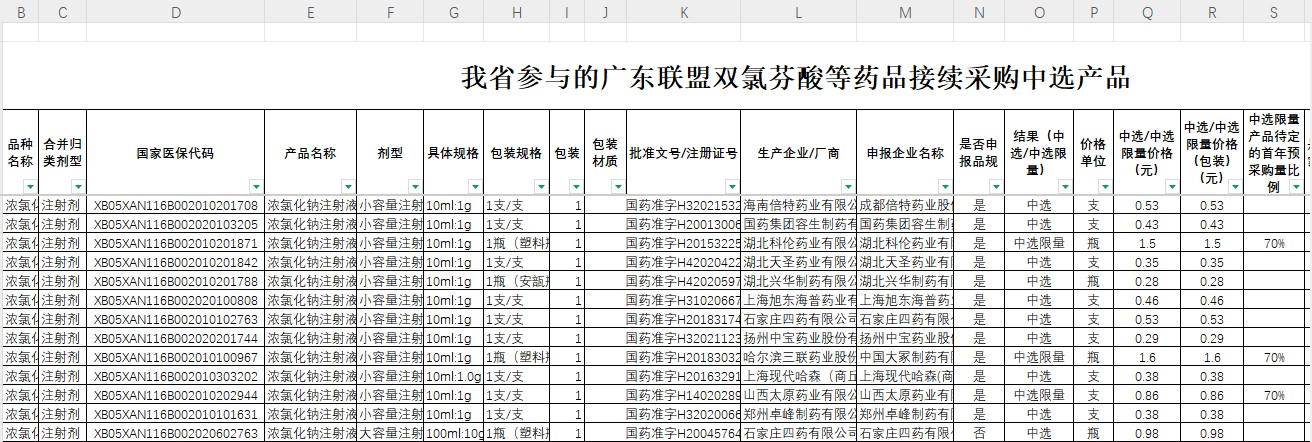Expand the 剂型 column filter arrow
The height and width of the screenshot is (442, 1312).
point(414,187)
